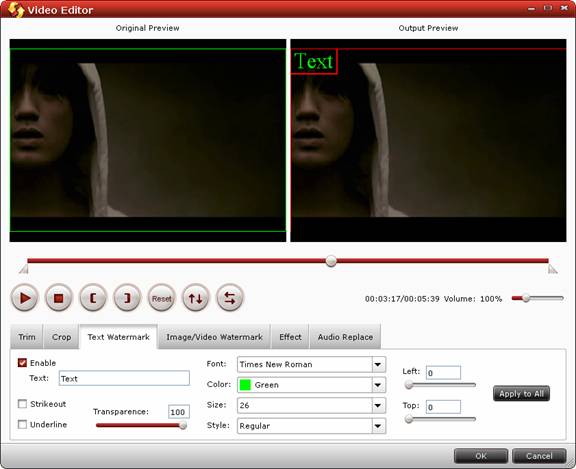This screenshot has height=469, width=576.
Task: Click the green color swatch
Action: coord(245,385)
